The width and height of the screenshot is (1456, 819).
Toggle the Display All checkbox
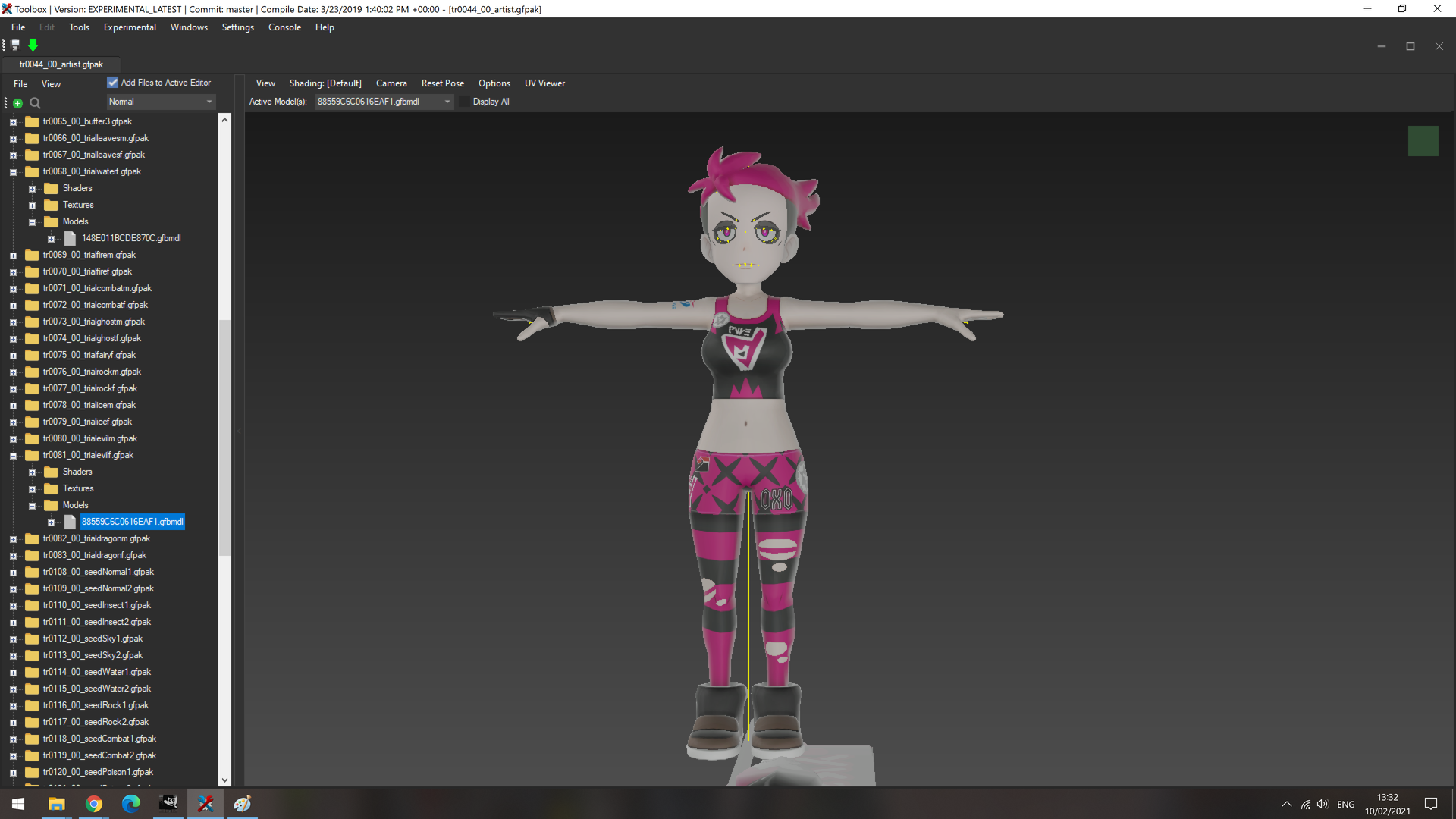465,102
